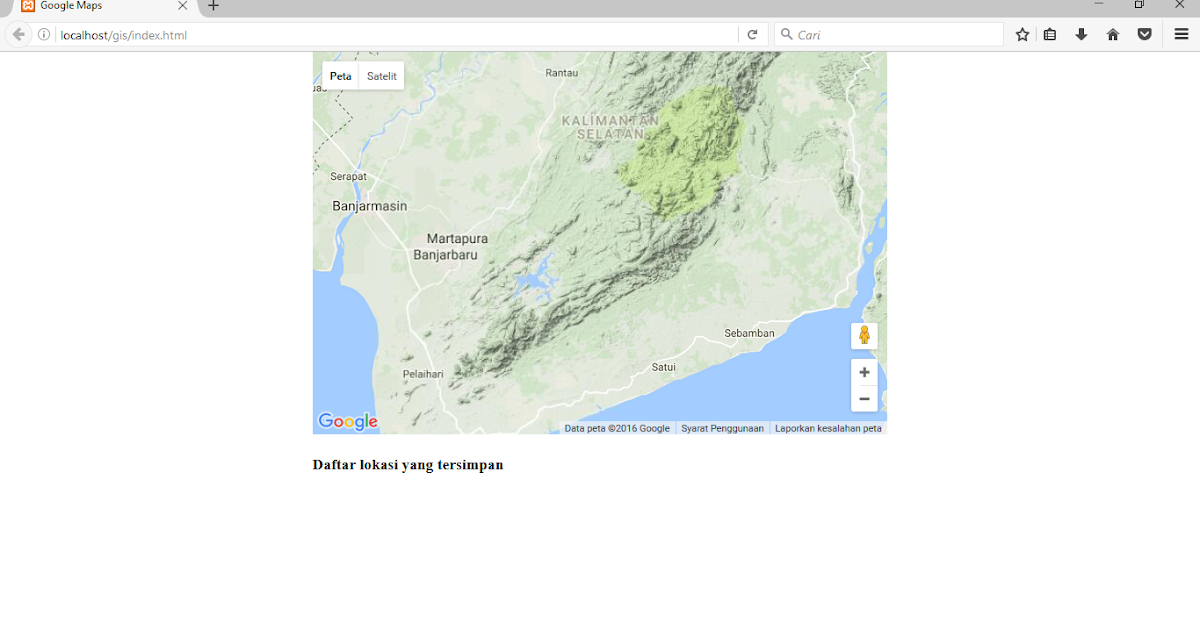Click the Google logo on the map
Viewport: 1200px width, 630px height.
pyautogui.click(x=347, y=421)
